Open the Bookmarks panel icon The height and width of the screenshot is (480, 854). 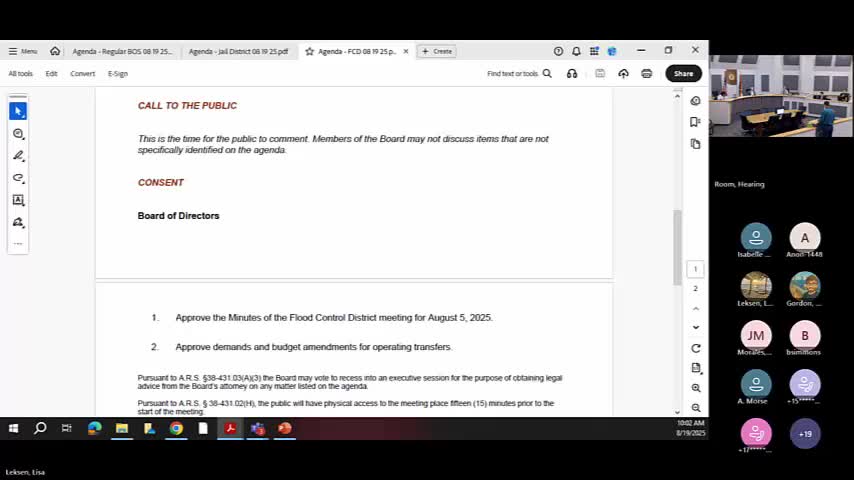click(x=696, y=122)
